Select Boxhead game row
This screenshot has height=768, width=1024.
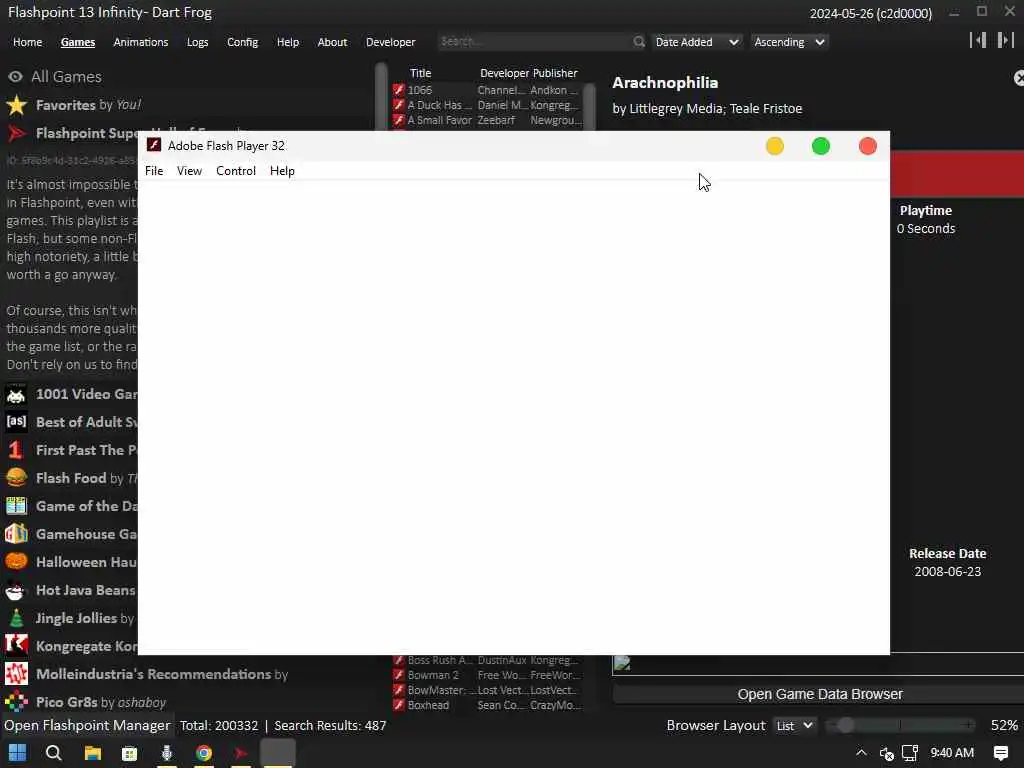pyautogui.click(x=487, y=705)
